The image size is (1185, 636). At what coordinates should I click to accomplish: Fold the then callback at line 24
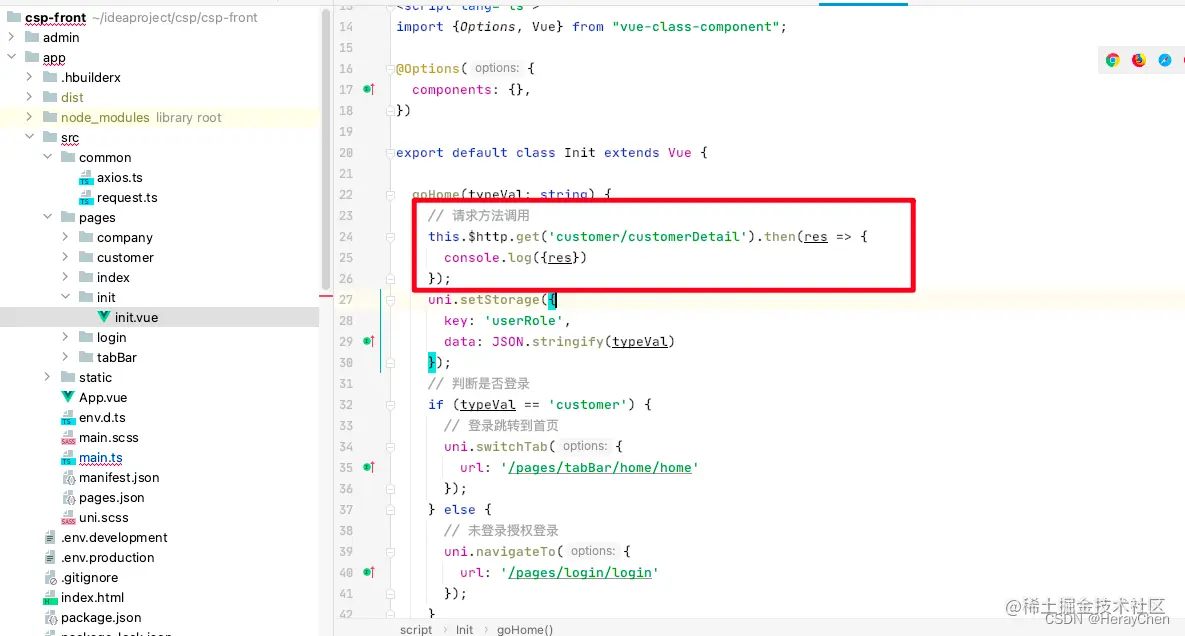pos(391,237)
